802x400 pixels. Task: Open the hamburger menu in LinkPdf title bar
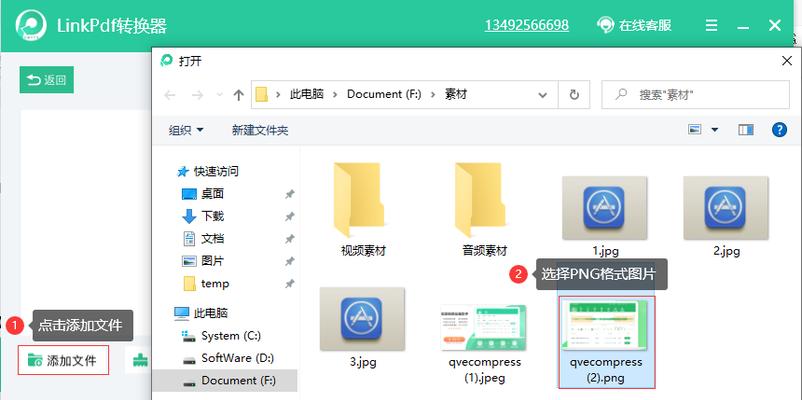[711, 25]
